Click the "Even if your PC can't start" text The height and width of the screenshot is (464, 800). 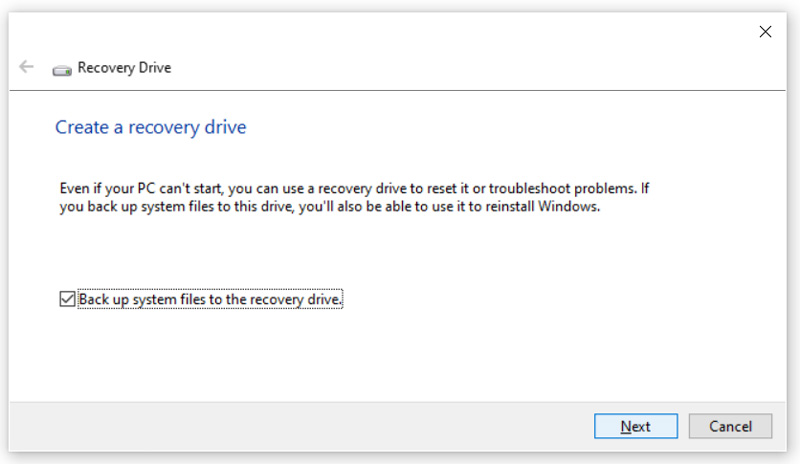pos(130,188)
